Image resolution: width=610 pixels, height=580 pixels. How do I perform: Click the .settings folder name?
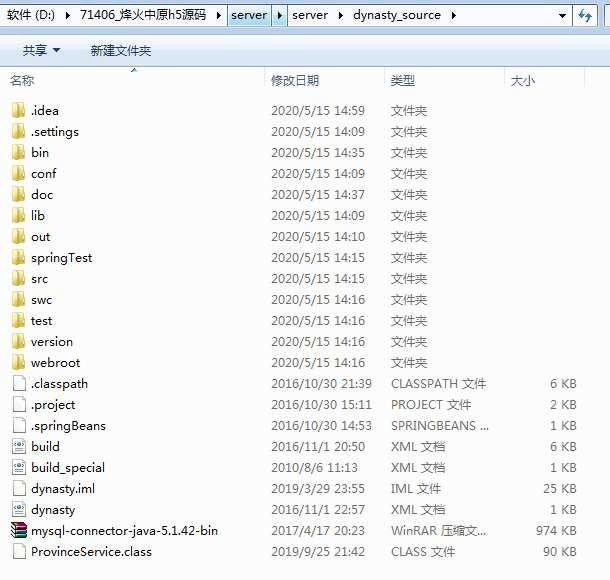tap(55, 132)
